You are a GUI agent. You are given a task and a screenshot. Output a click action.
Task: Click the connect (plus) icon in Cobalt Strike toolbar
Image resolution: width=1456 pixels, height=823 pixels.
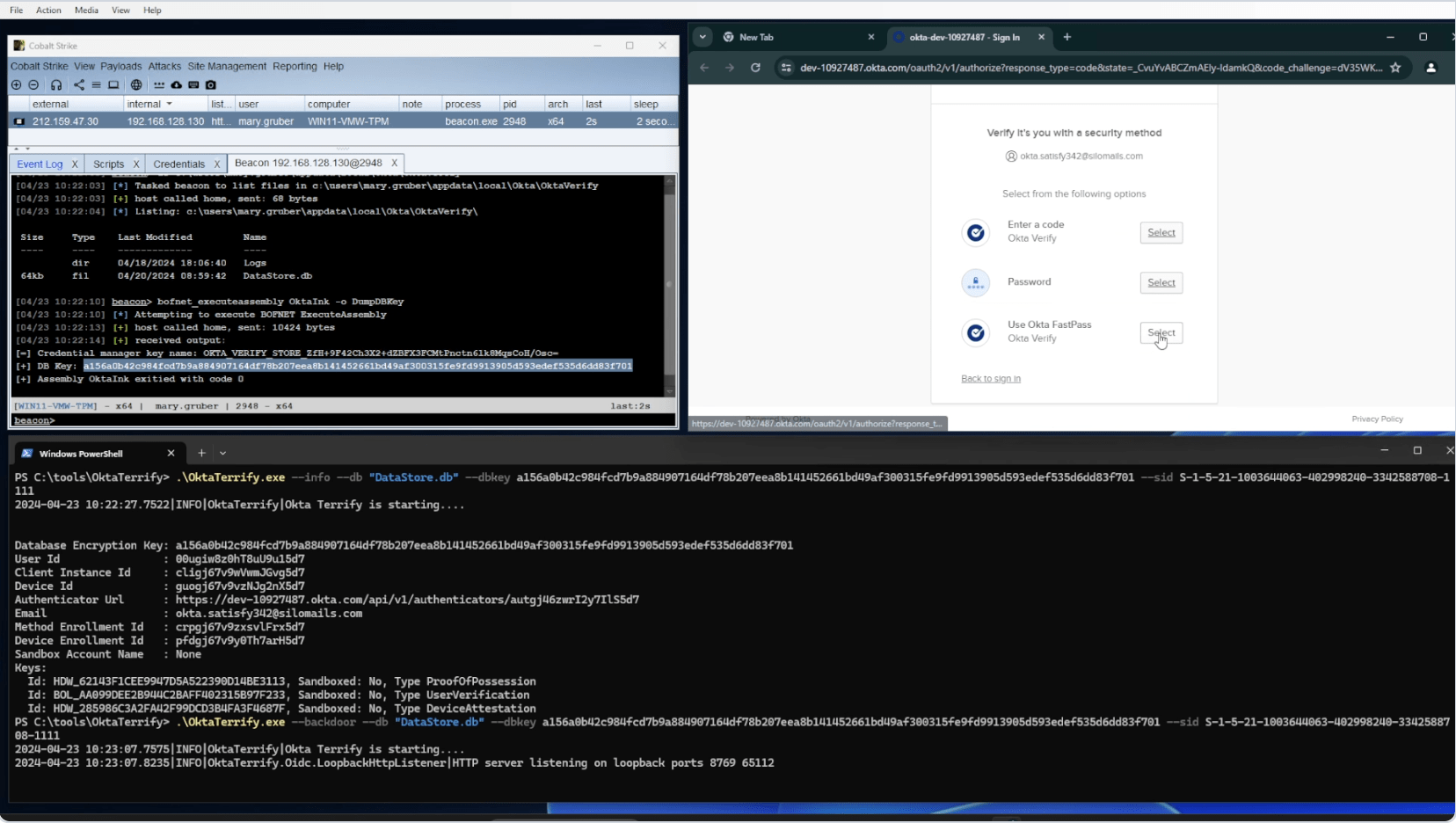tap(16, 85)
